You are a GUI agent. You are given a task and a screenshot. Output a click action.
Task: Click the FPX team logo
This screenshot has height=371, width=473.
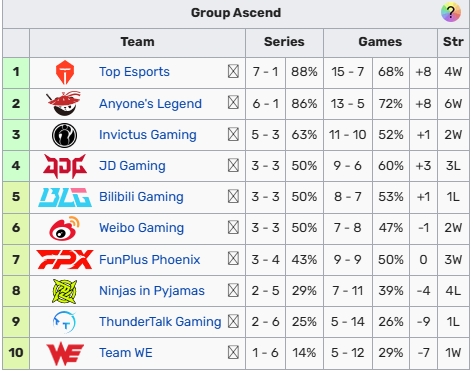[x=65, y=259]
